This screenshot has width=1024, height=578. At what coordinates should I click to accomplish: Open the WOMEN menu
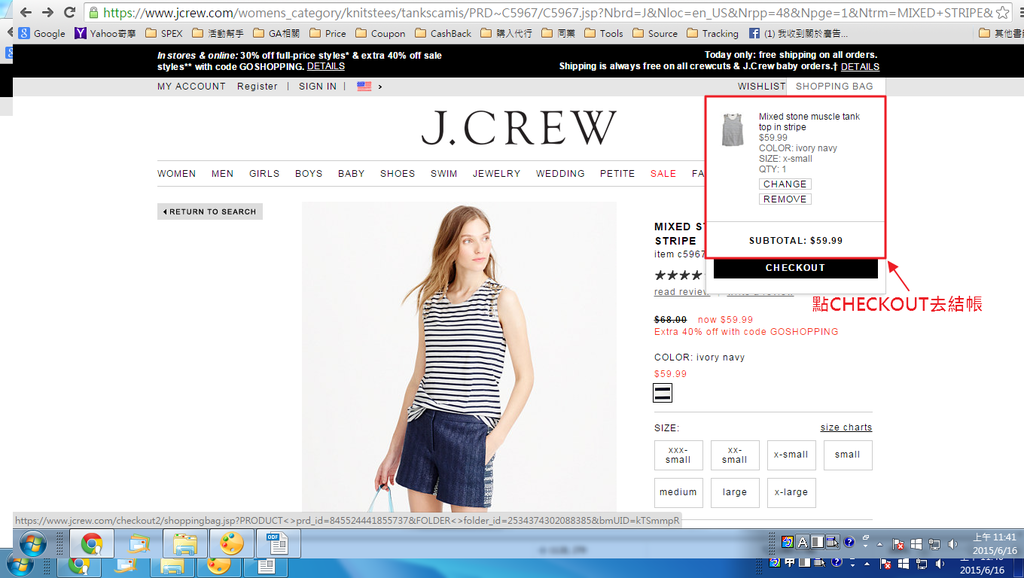coord(176,174)
